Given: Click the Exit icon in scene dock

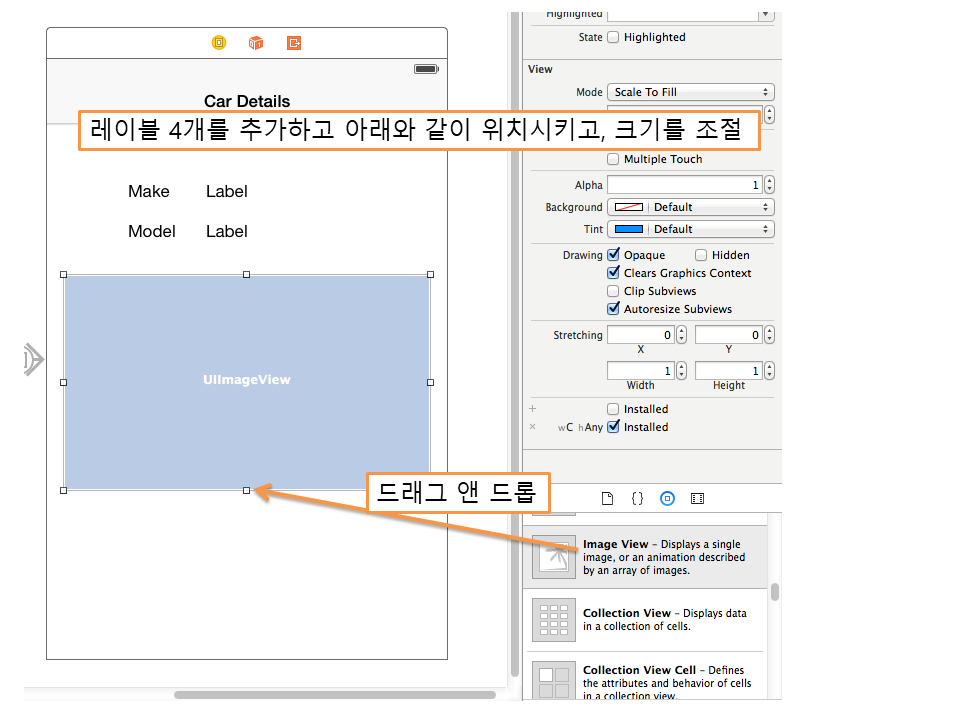Looking at the screenshot, I should [x=294, y=43].
